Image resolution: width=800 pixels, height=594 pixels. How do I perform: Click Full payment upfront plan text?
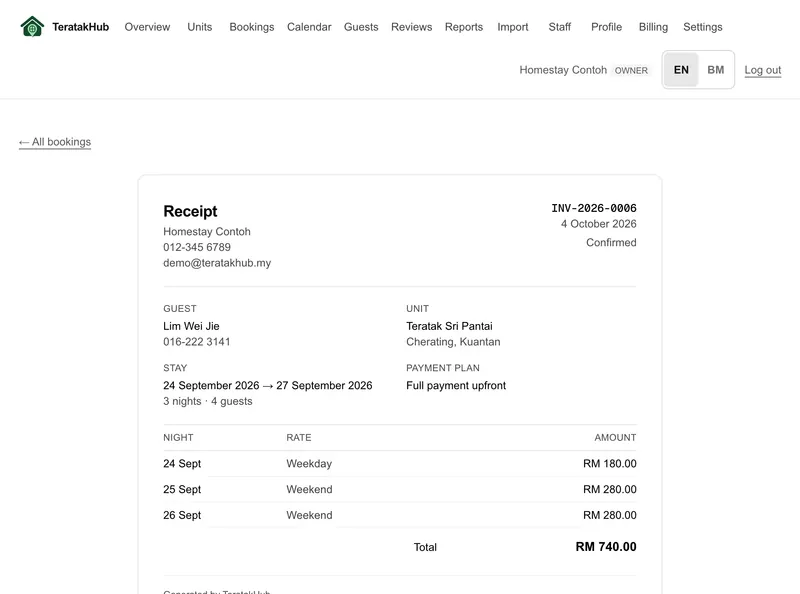[456, 386]
